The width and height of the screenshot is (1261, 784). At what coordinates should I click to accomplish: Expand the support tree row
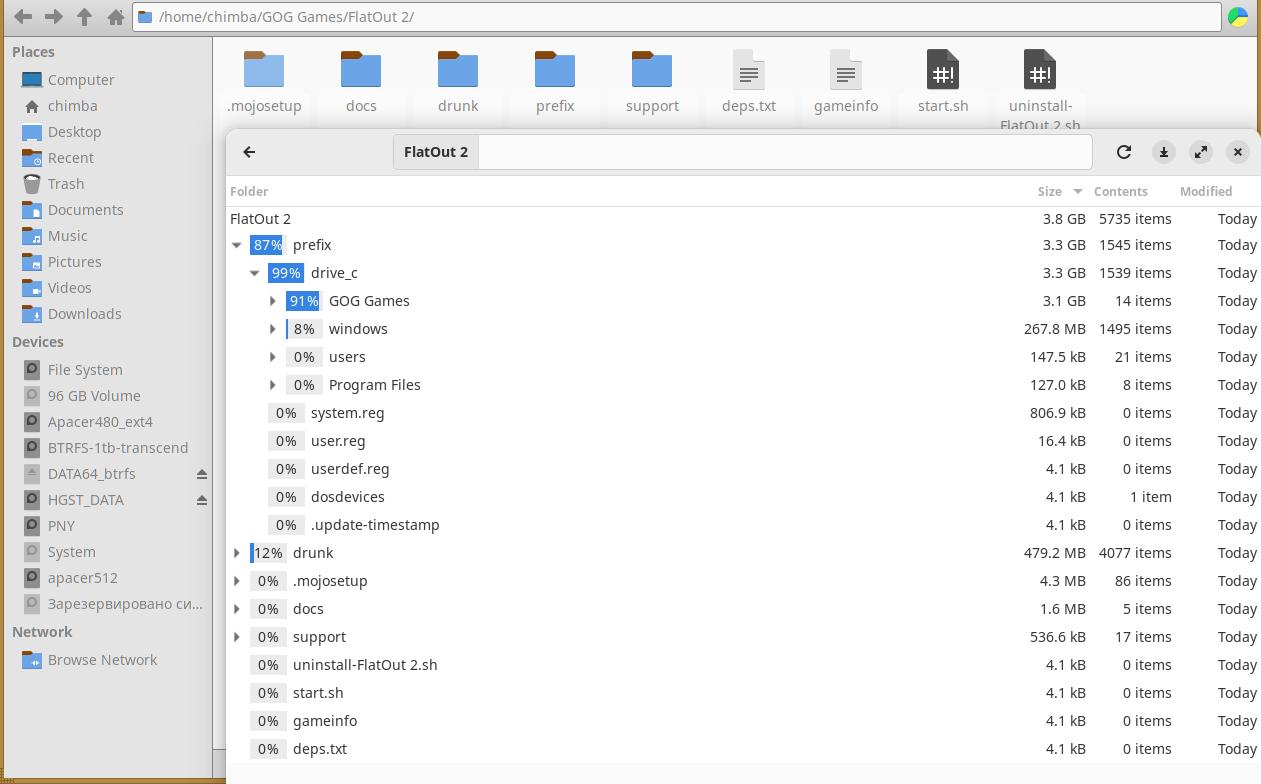(237, 637)
